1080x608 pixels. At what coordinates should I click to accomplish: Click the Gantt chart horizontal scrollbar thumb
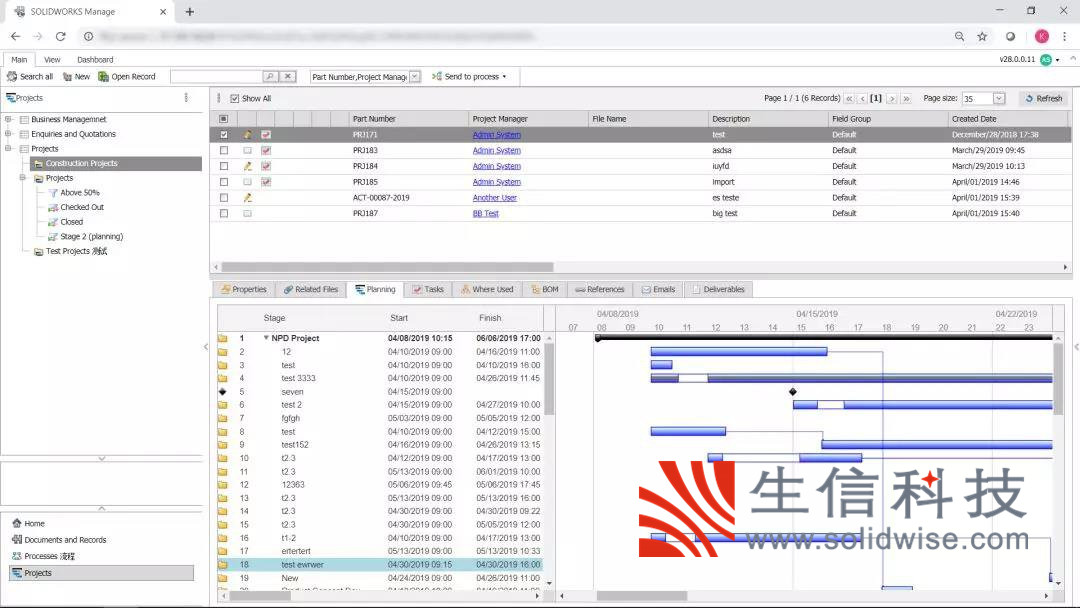pyautogui.click(x=641, y=596)
